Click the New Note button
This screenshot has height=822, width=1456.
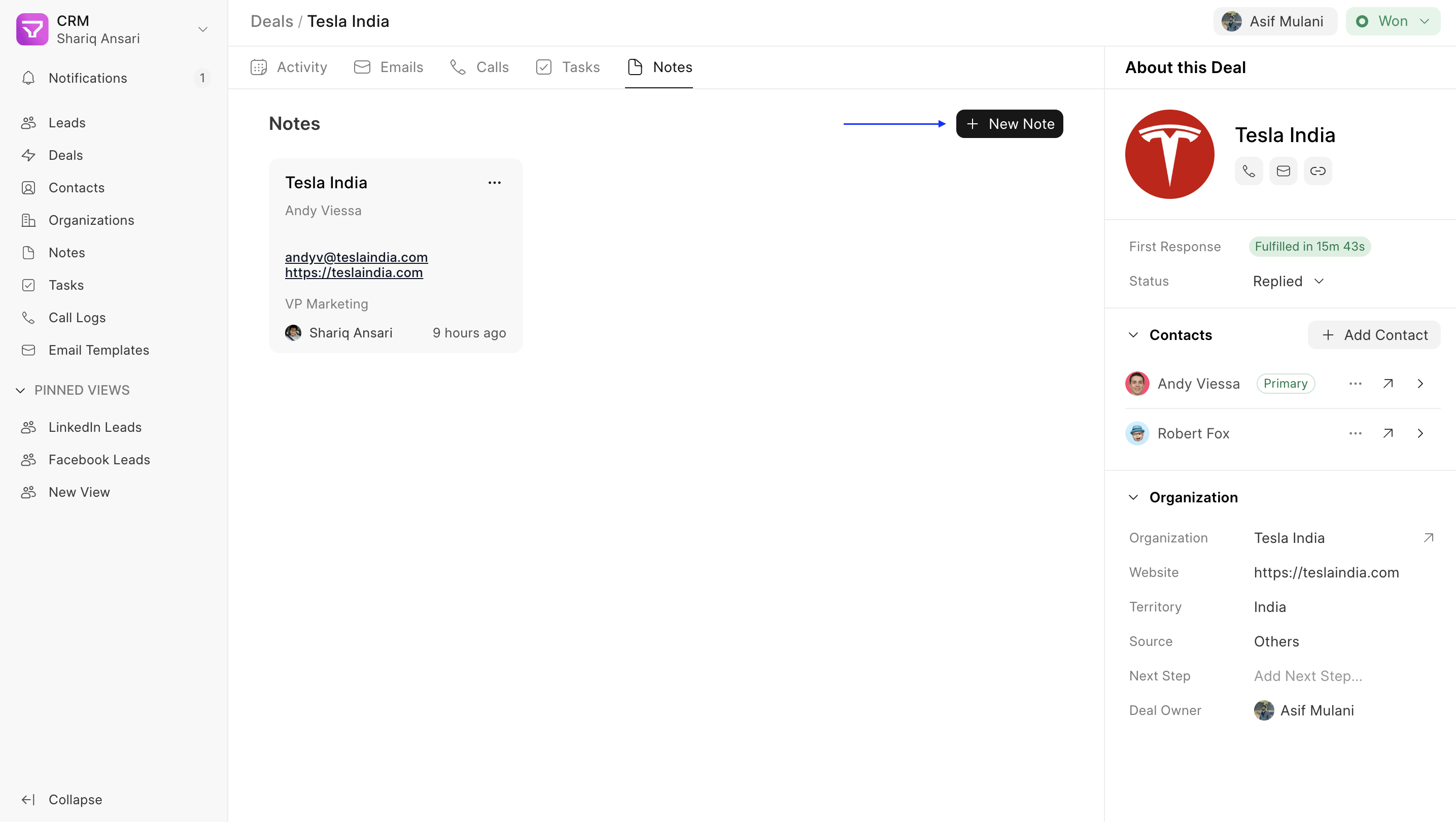click(1010, 124)
